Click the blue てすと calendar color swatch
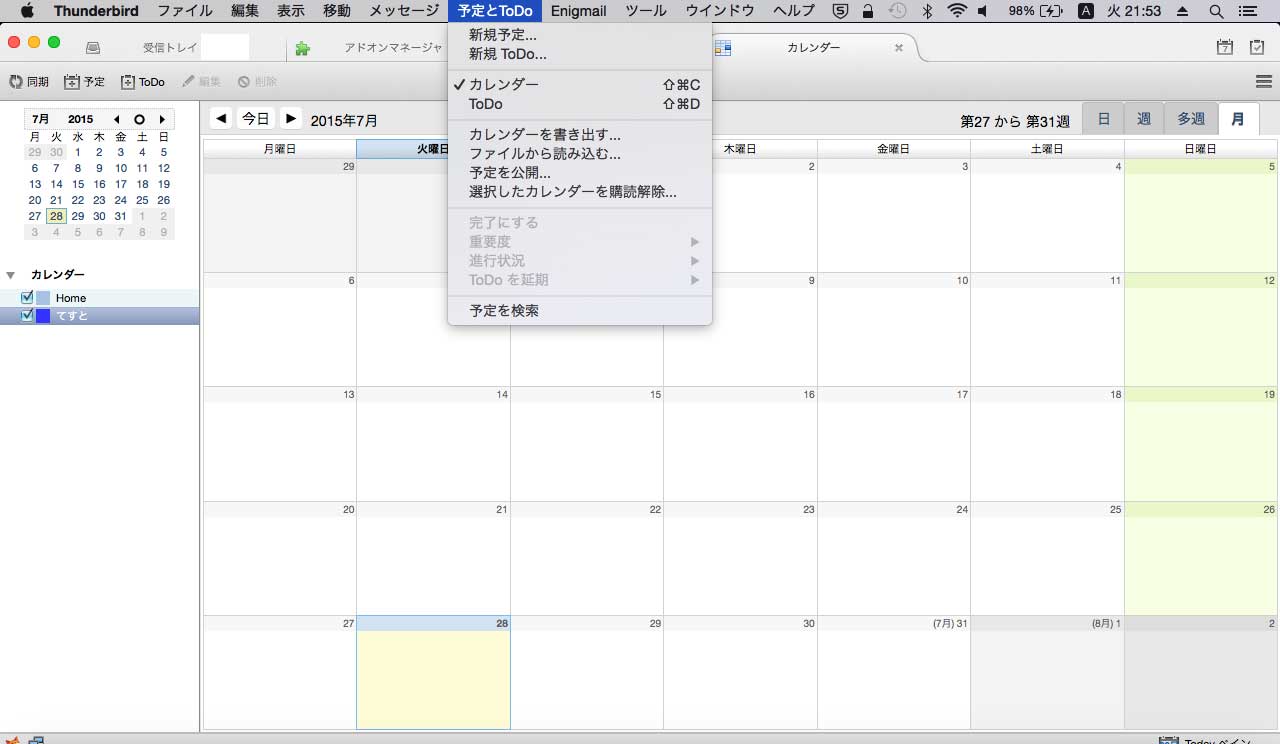Viewport: 1280px width, 744px height. coord(43,316)
